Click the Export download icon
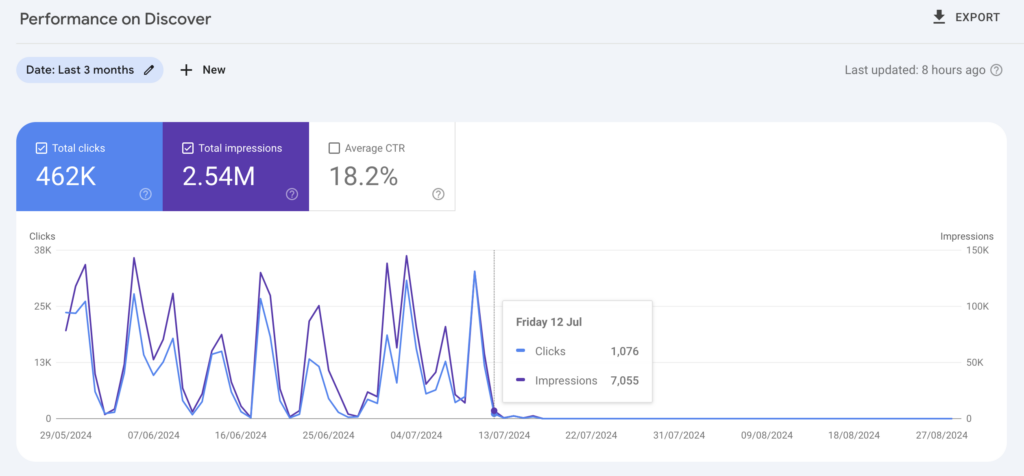The width and height of the screenshot is (1024, 476). (938, 17)
